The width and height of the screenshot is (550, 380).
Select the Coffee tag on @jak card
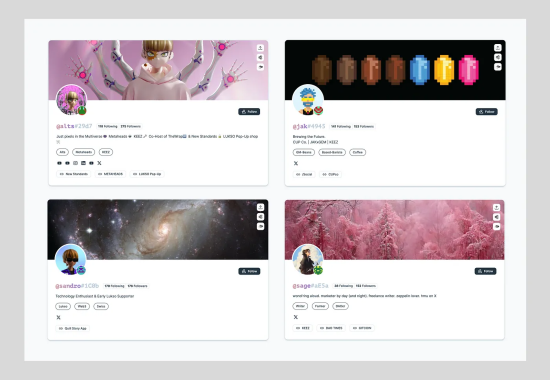(x=357, y=152)
